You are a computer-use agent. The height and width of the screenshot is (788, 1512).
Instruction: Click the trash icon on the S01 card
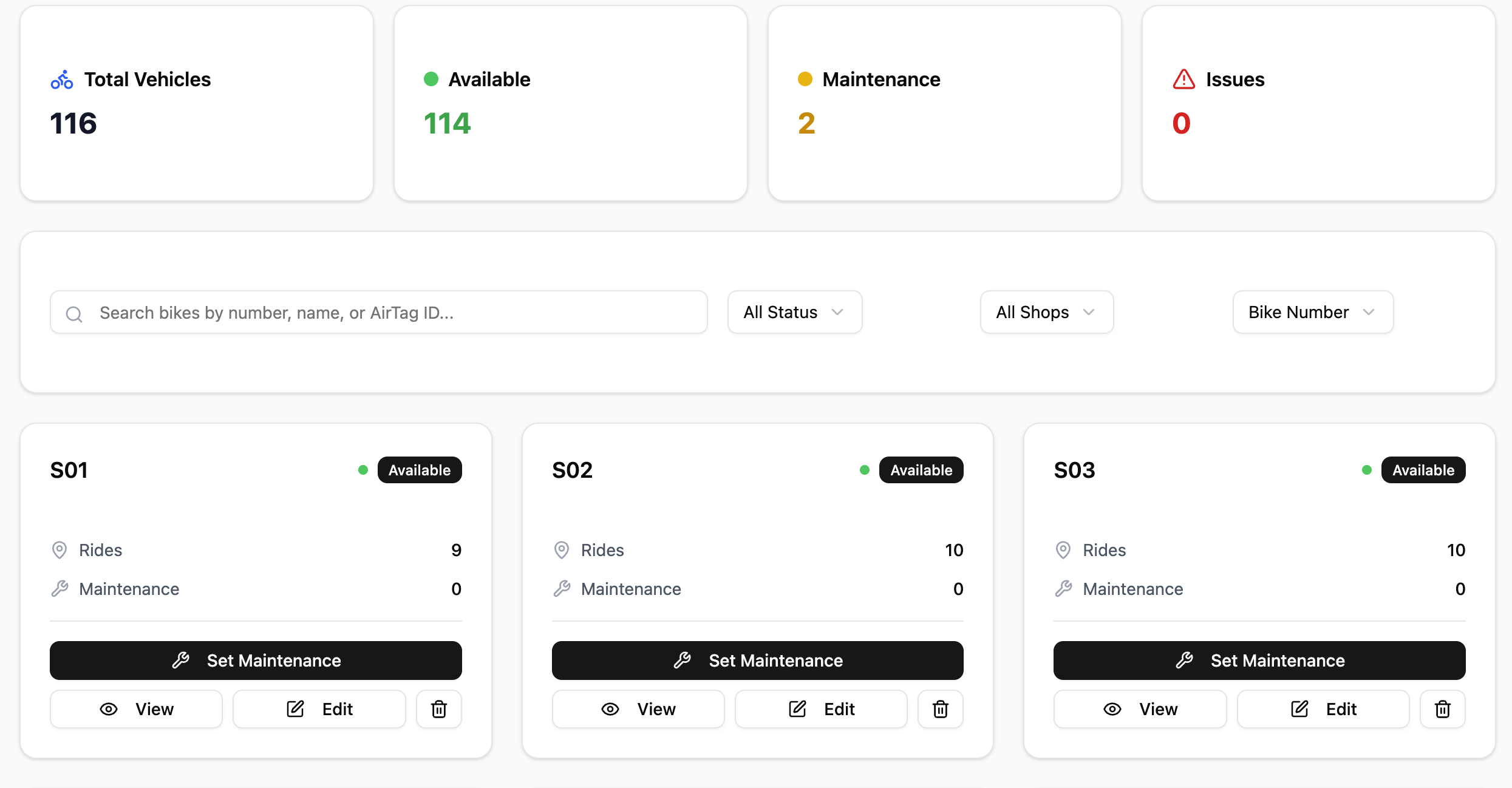(438, 708)
